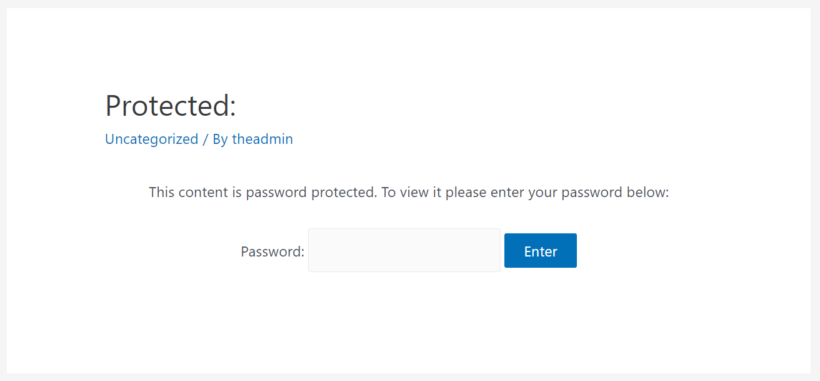Image resolution: width=820 pixels, height=381 pixels.
Task: Click the blue Enter button
Action: tap(540, 251)
